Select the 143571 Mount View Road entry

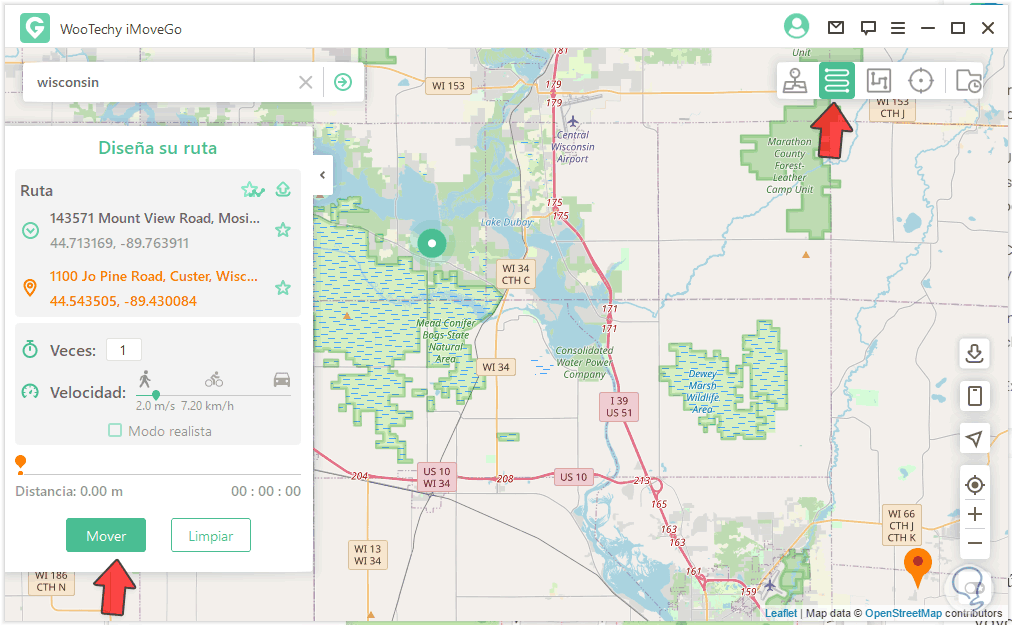[x=155, y=231]
